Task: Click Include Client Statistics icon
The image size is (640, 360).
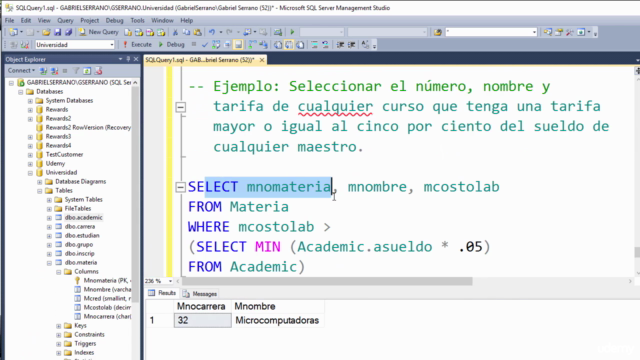Action: click(264, 44)
